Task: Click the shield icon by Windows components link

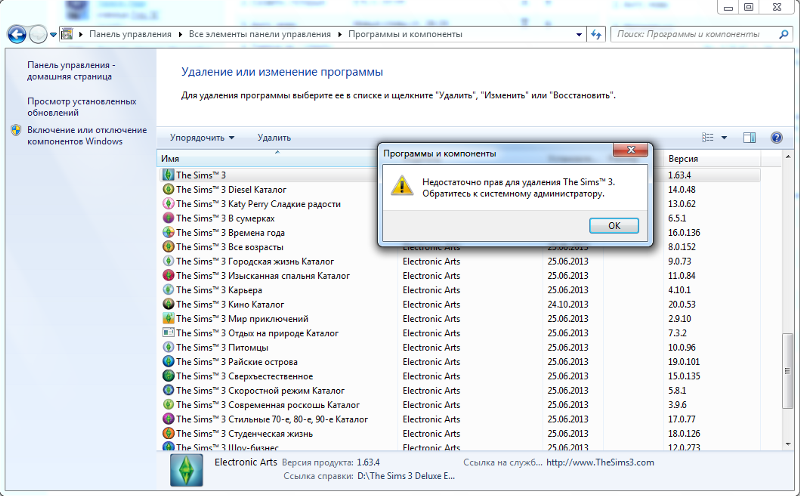Action: (16, 130)
